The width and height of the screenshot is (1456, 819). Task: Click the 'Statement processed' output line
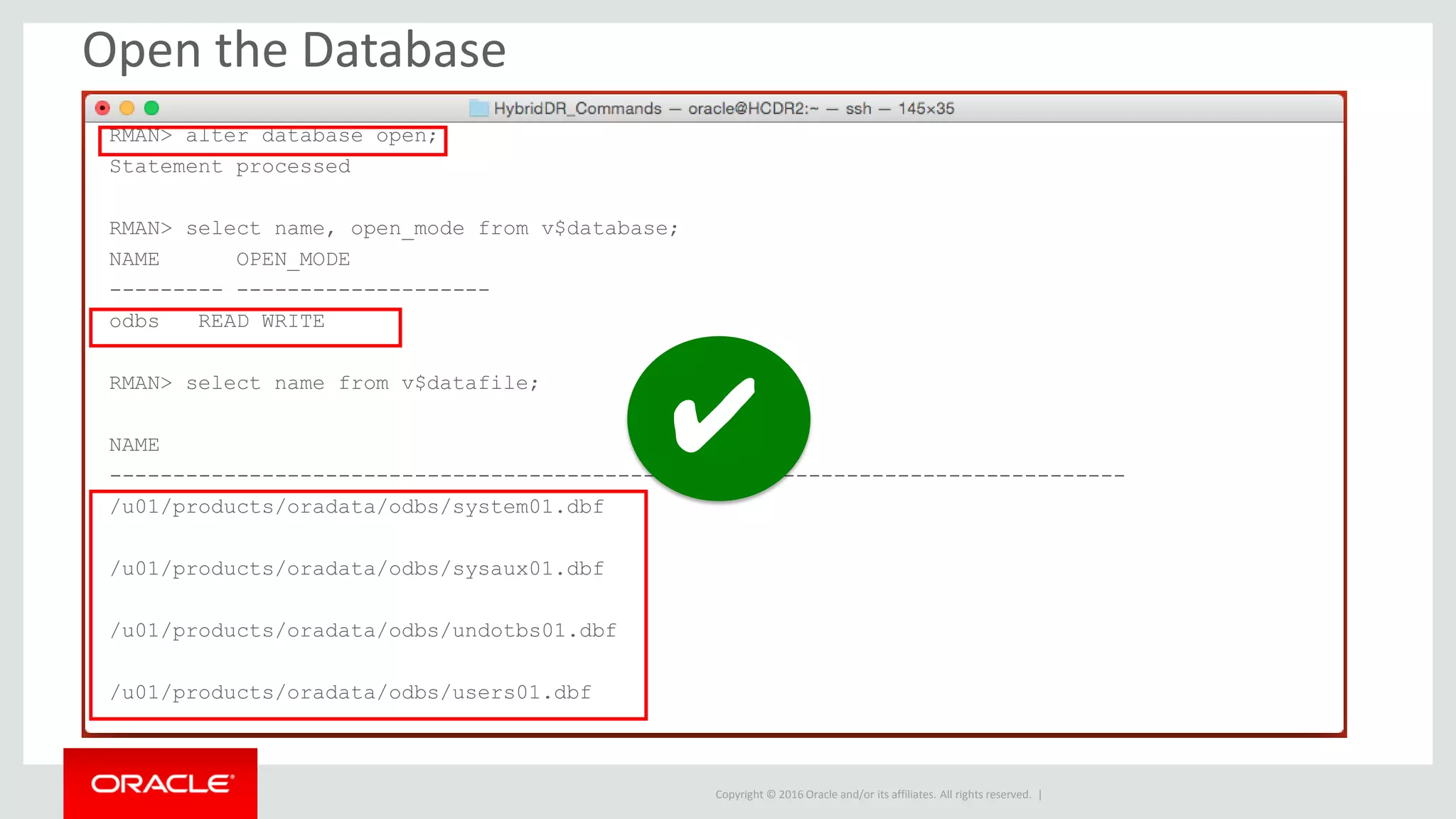click(230, 167)
